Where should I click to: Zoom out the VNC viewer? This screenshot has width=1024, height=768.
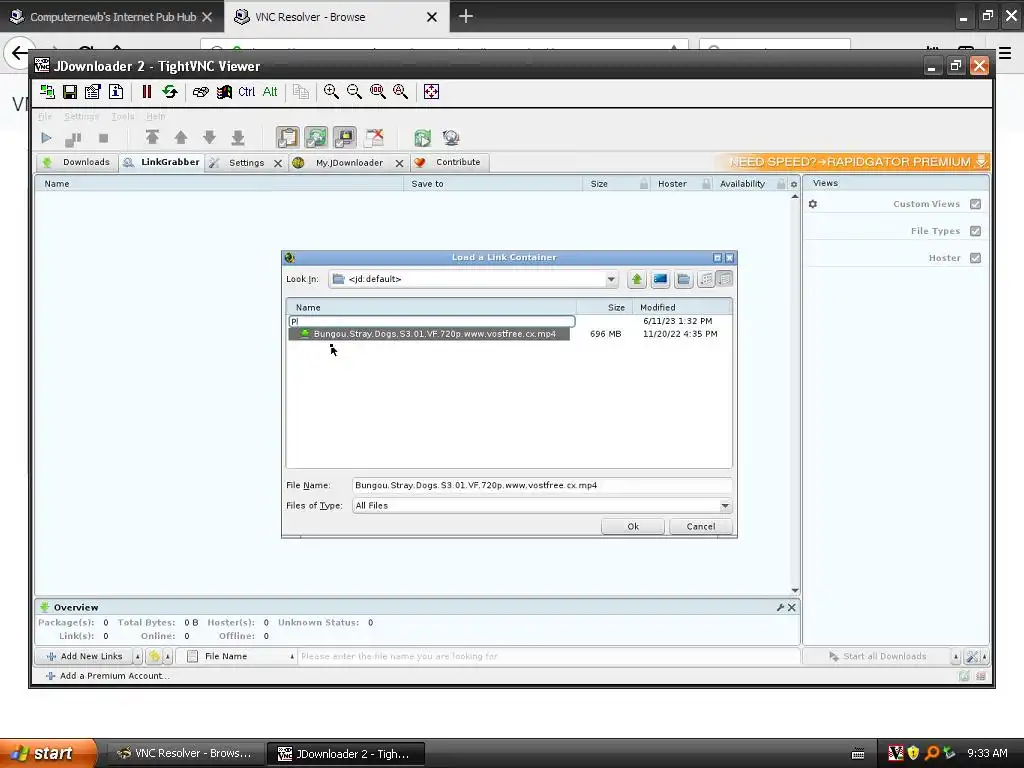click(x=354, y=91)
